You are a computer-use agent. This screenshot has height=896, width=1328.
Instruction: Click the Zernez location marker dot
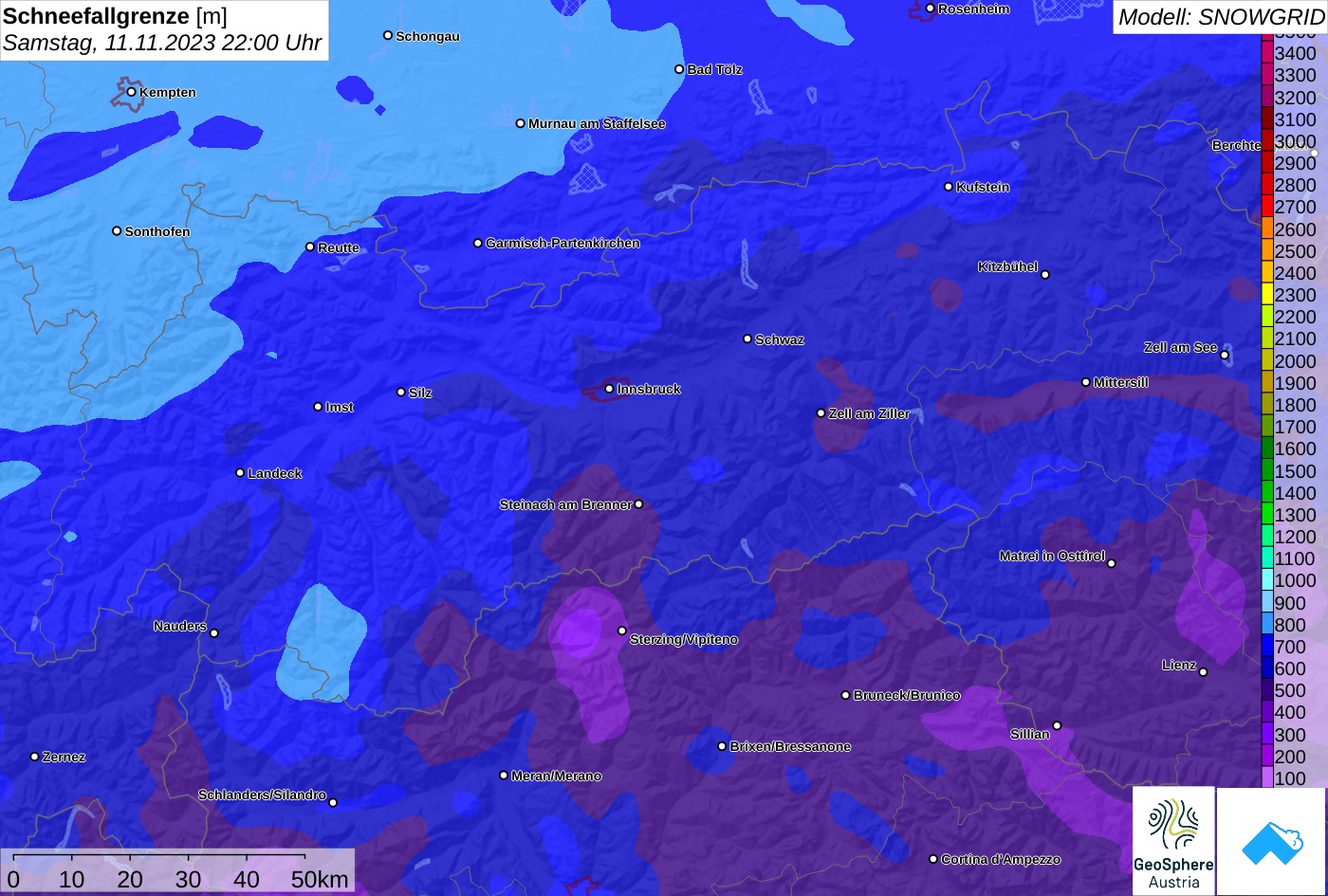(x=35, y=757)
